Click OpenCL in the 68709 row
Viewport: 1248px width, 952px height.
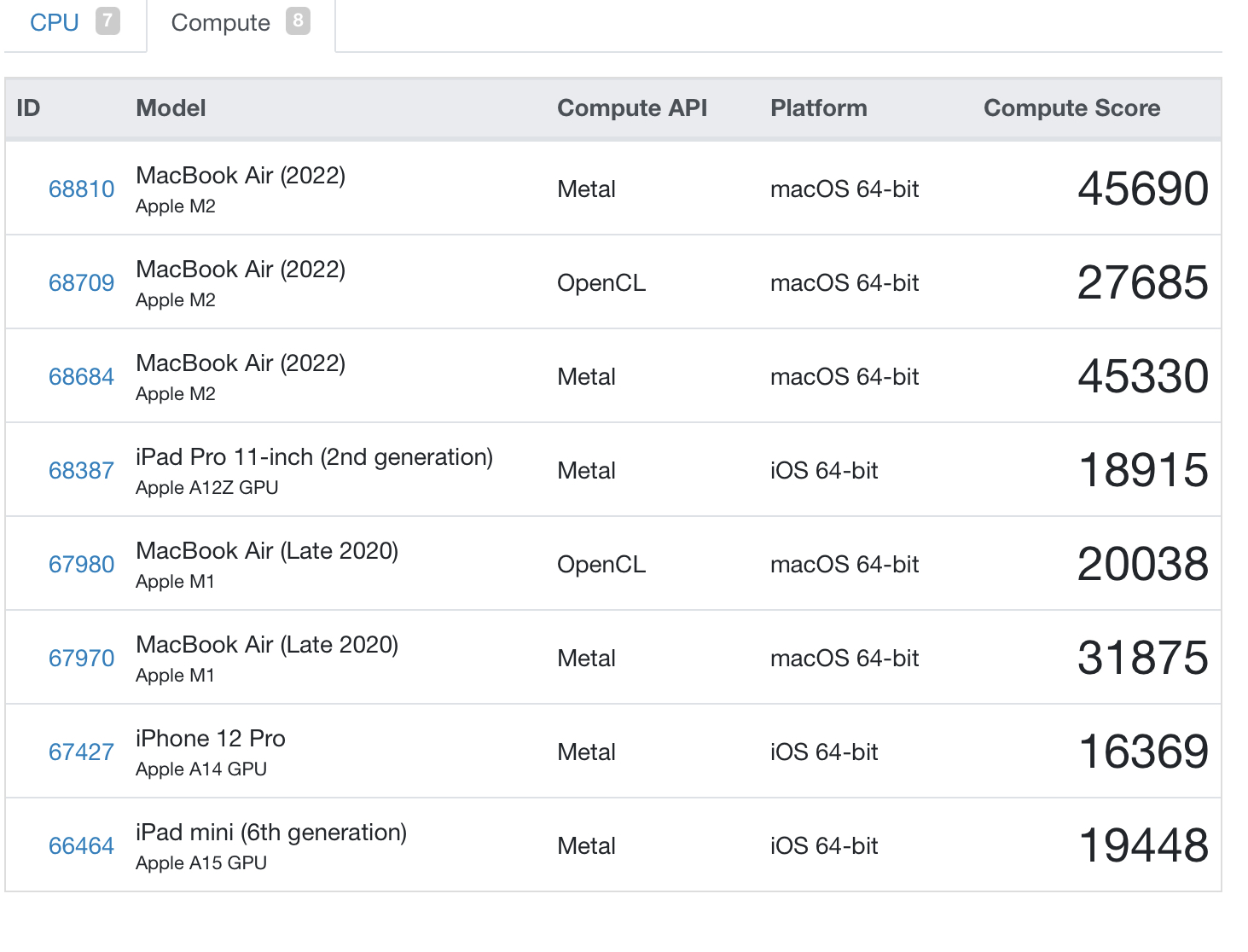click(601, 283)
